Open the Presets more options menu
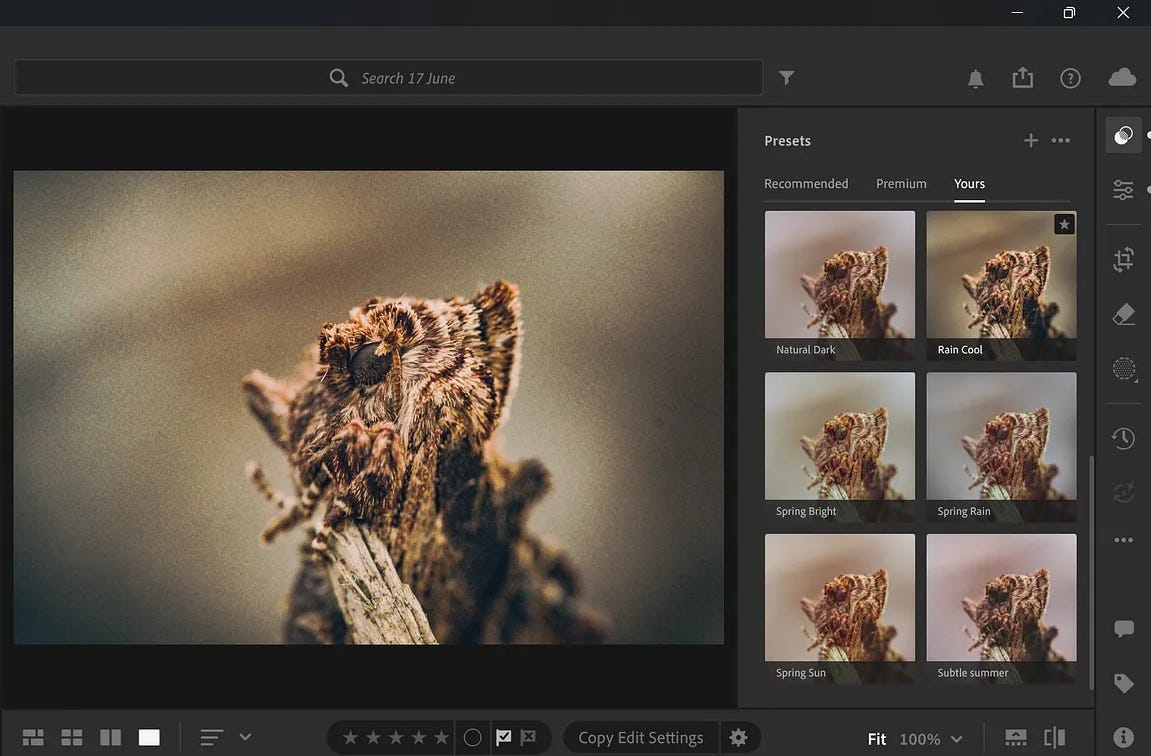This screenshot has width=1151, height=756. coord(1061,141)
